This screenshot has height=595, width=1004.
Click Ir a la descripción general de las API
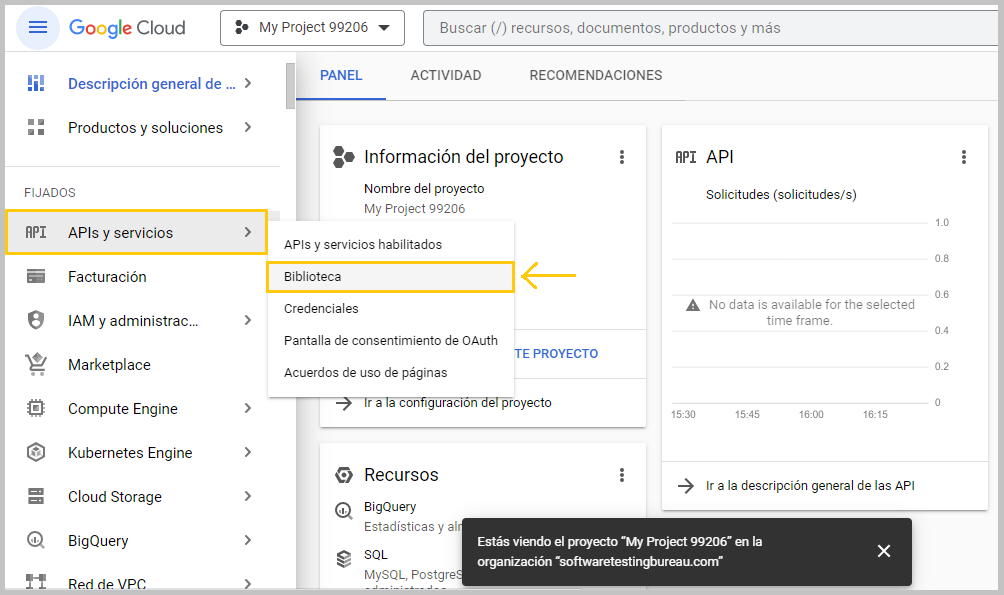(x=810, y=485)
